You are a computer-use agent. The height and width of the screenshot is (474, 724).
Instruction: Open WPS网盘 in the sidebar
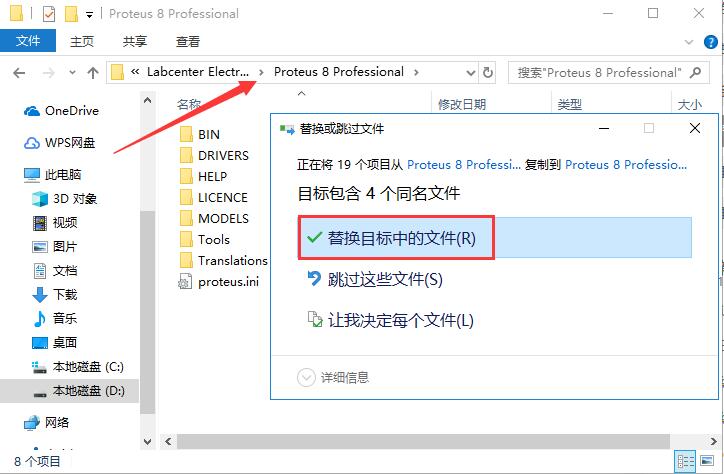click(60, 143)
